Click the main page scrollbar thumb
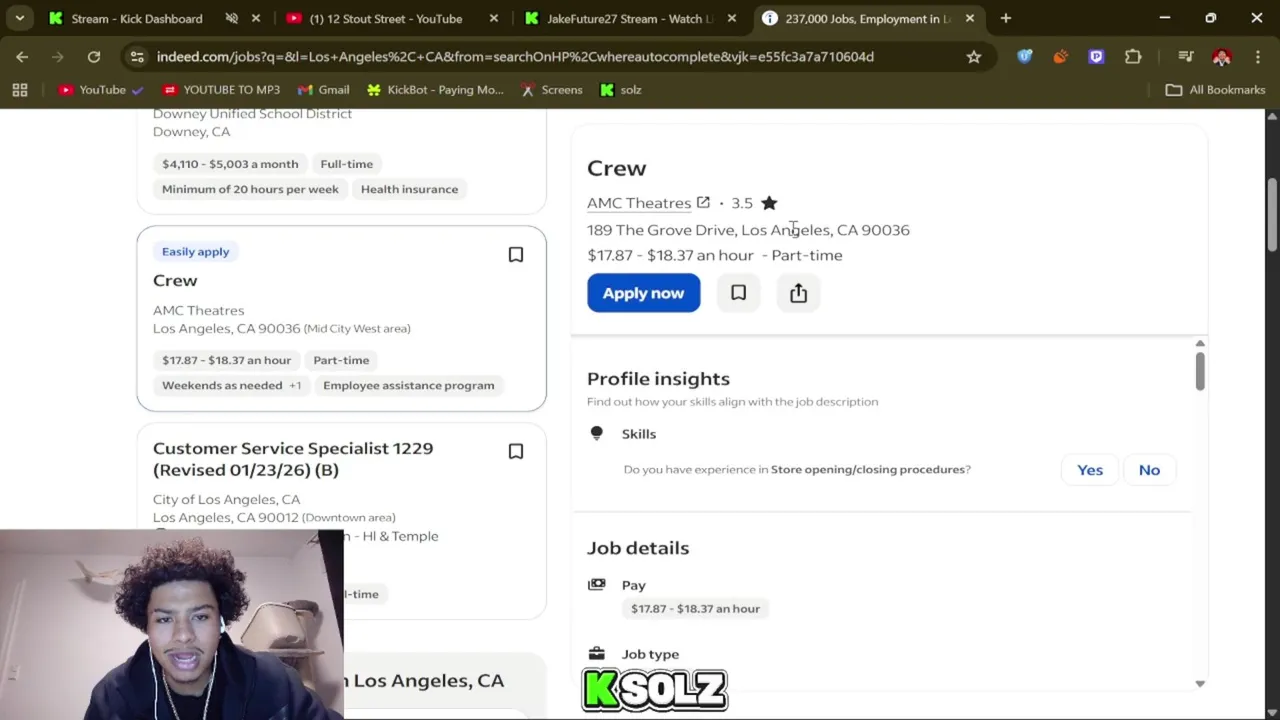This screenshot has width=1280, height=720. (1272, 214)
